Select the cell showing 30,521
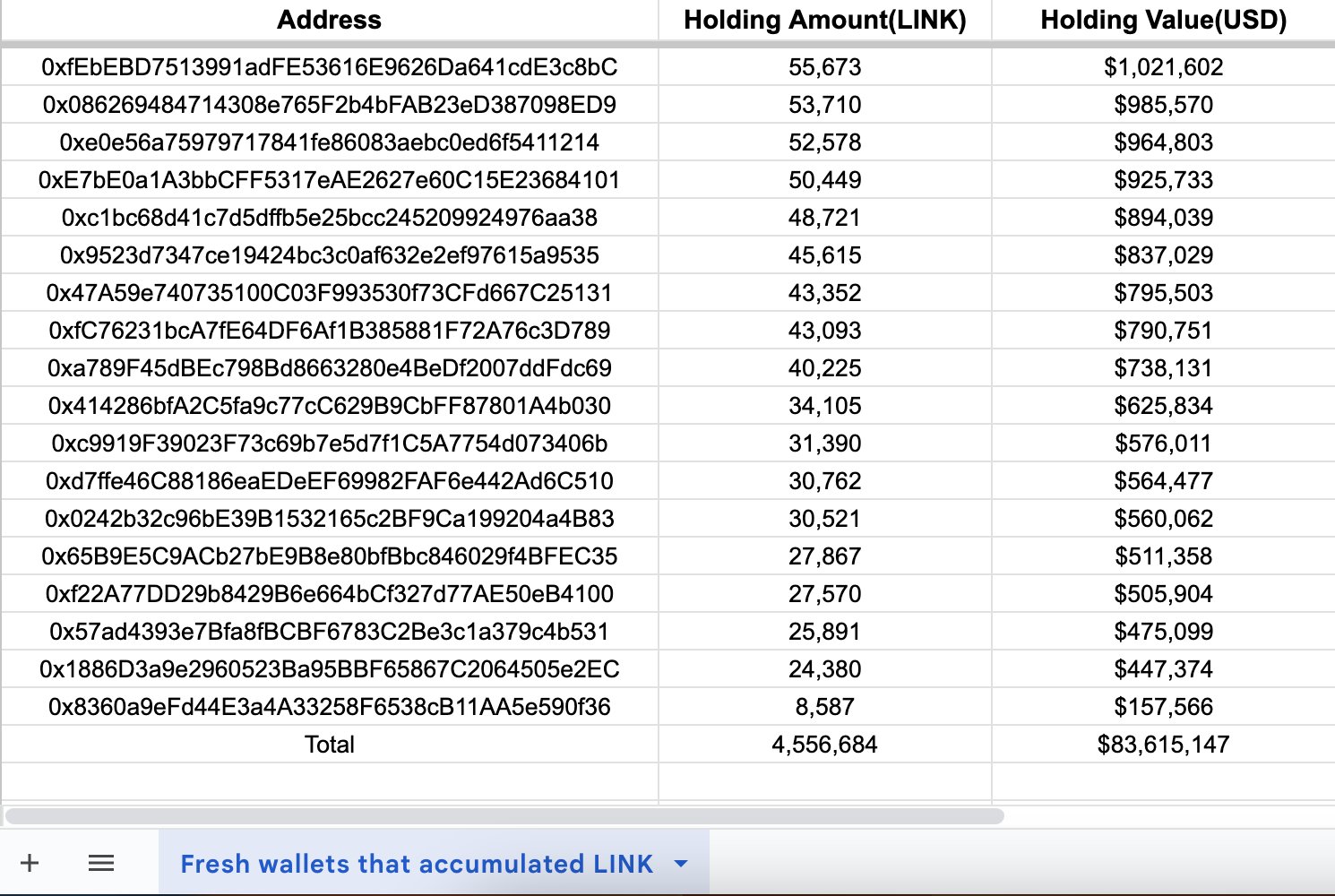The height and width of the screenshot is (896, 1335). click(824, 519)
